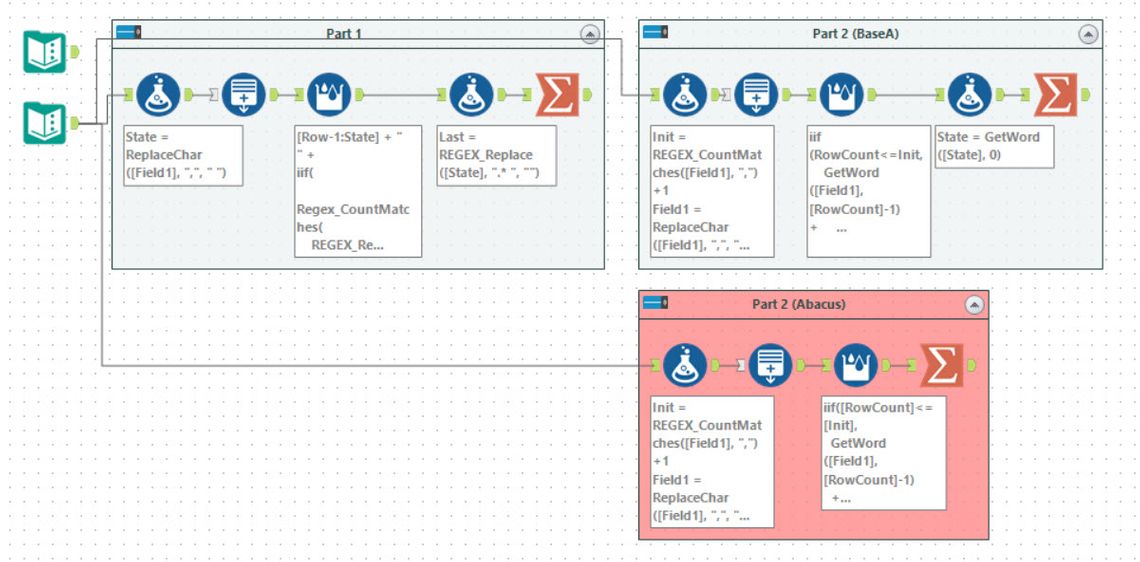
Task: Select the Text Input tool connected to Part 1
Action: click(x=45, y=124)
